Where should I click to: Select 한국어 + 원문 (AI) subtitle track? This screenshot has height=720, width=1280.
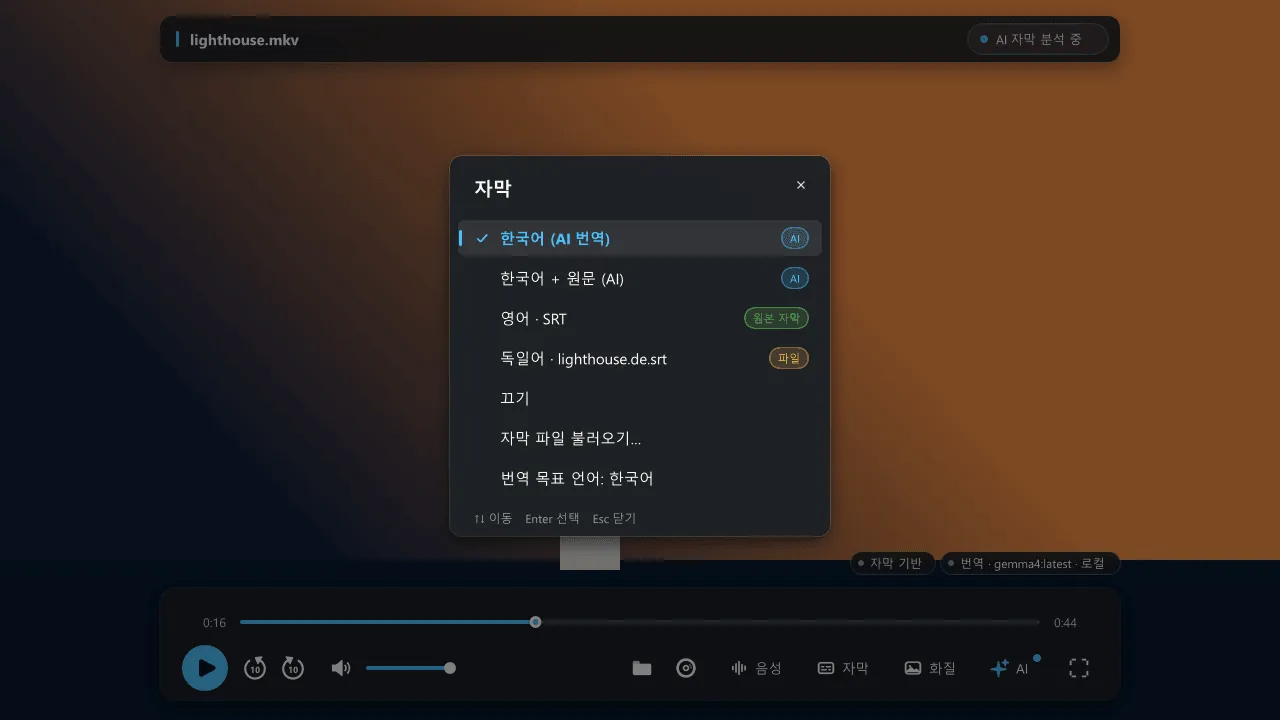pyautogui.click(x=640, y=278)
